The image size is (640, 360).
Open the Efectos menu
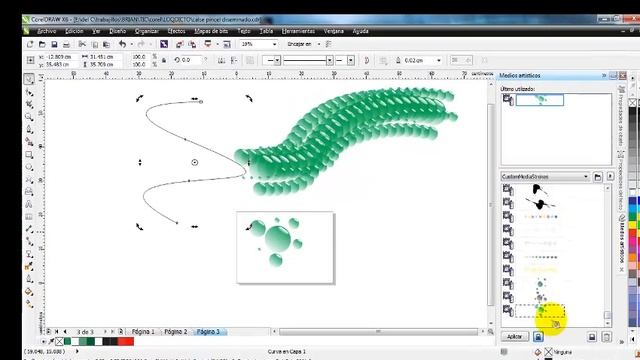[176, 31]
